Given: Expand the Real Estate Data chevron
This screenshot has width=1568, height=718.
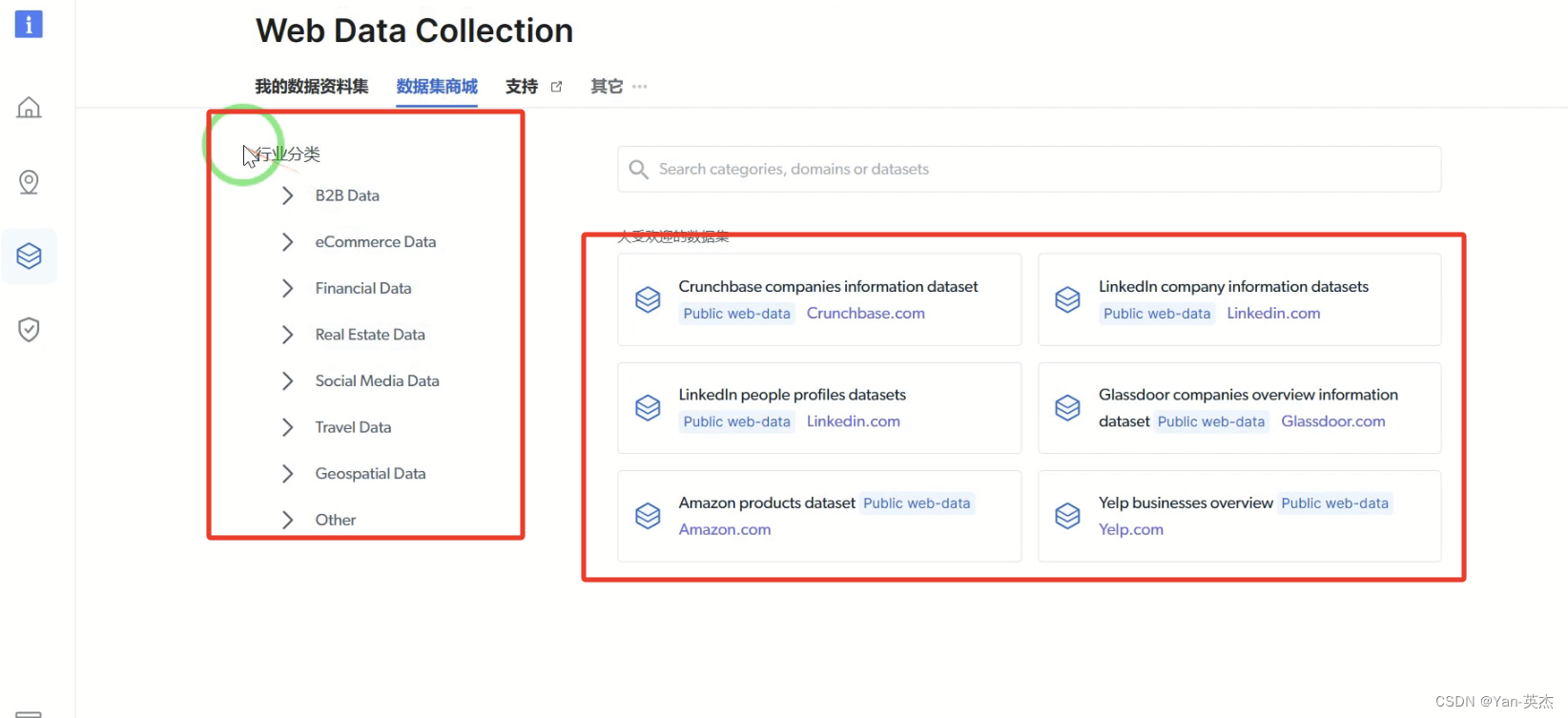Looking at the screenshot, I should [x=287, y=335].
